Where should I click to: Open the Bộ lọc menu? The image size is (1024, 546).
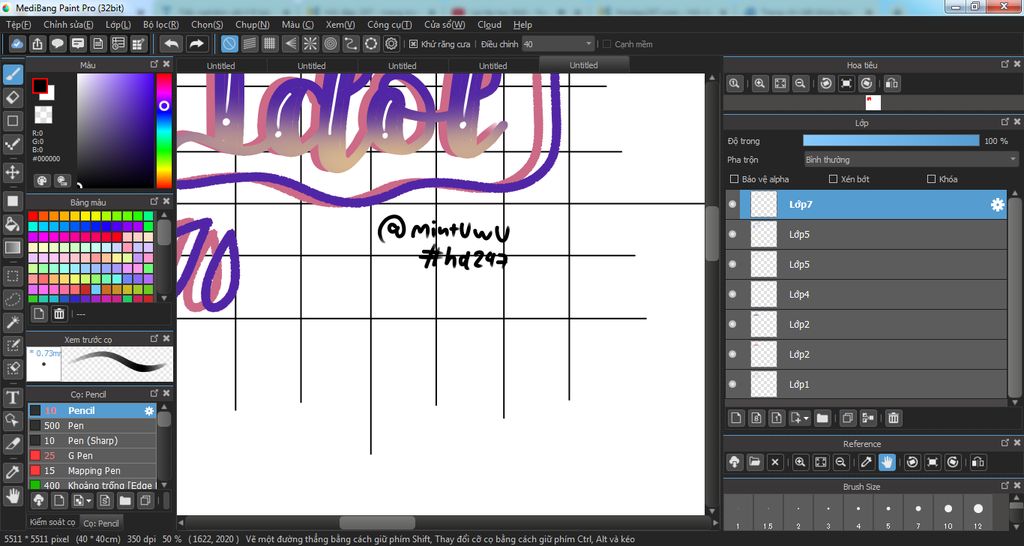click(161, 25)
